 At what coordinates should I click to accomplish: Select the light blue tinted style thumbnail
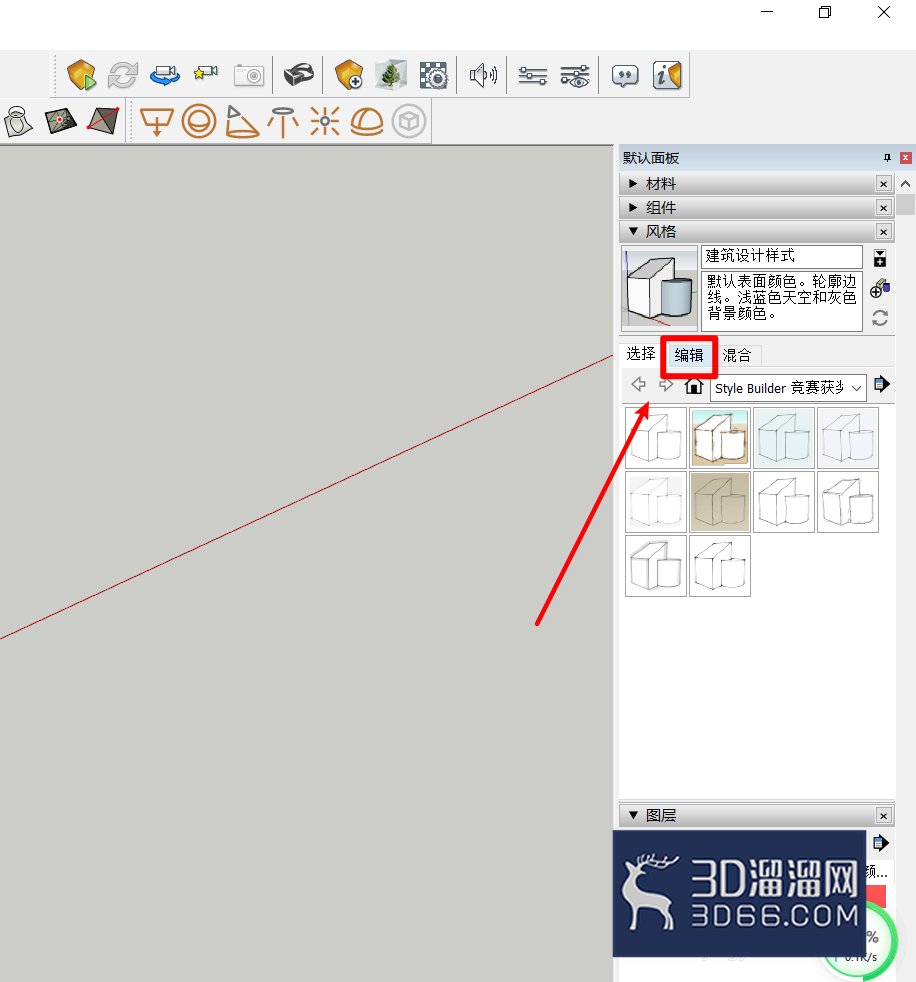(x=784, y=438)
